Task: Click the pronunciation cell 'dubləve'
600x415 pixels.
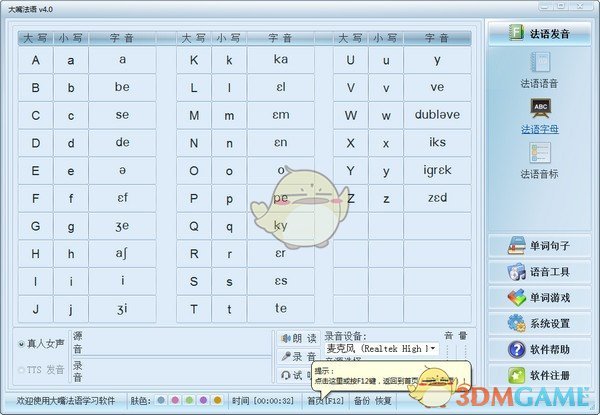Action: (x=437, y=115)
